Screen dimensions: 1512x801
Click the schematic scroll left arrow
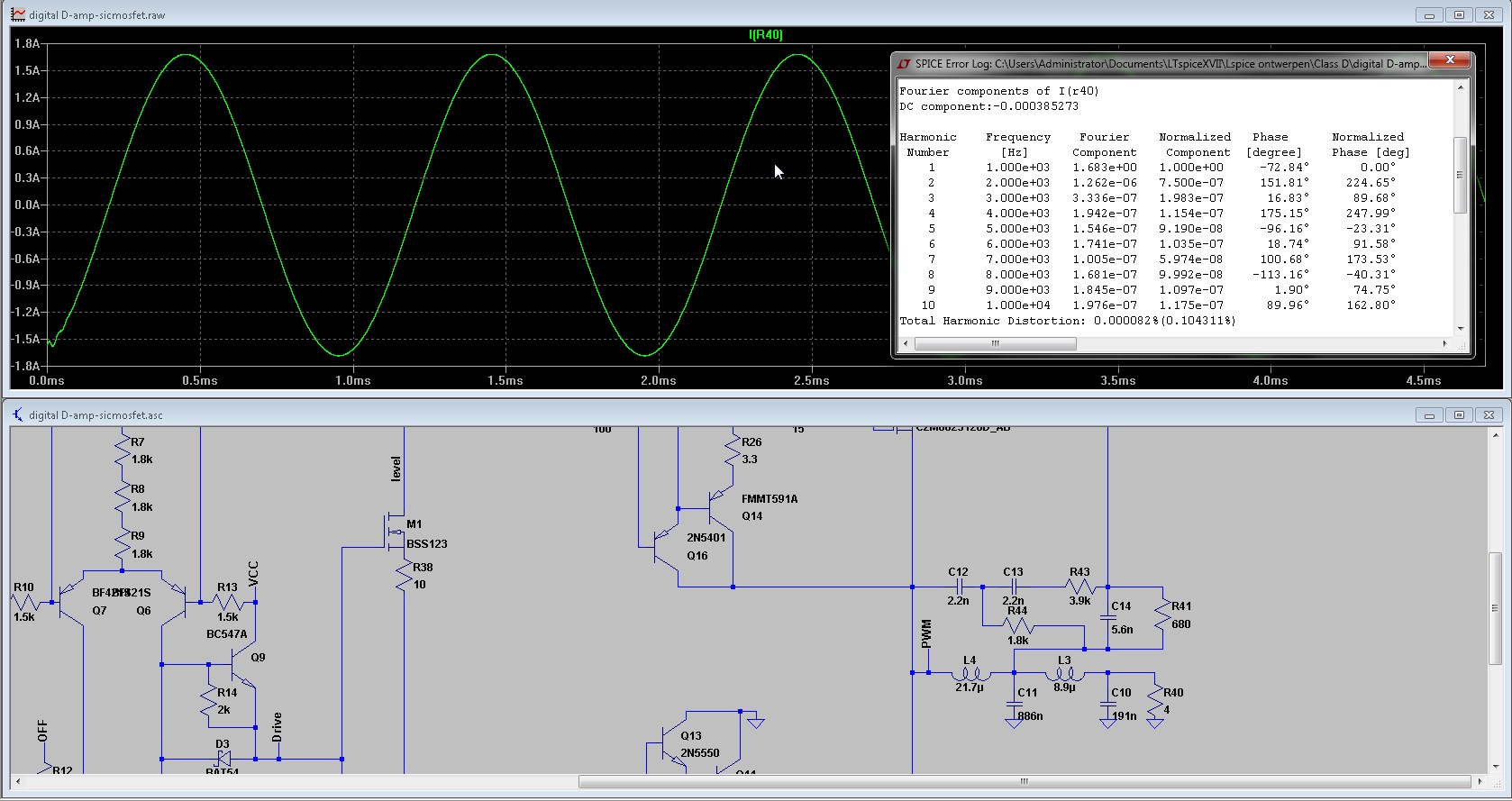(x=17, y=781)
